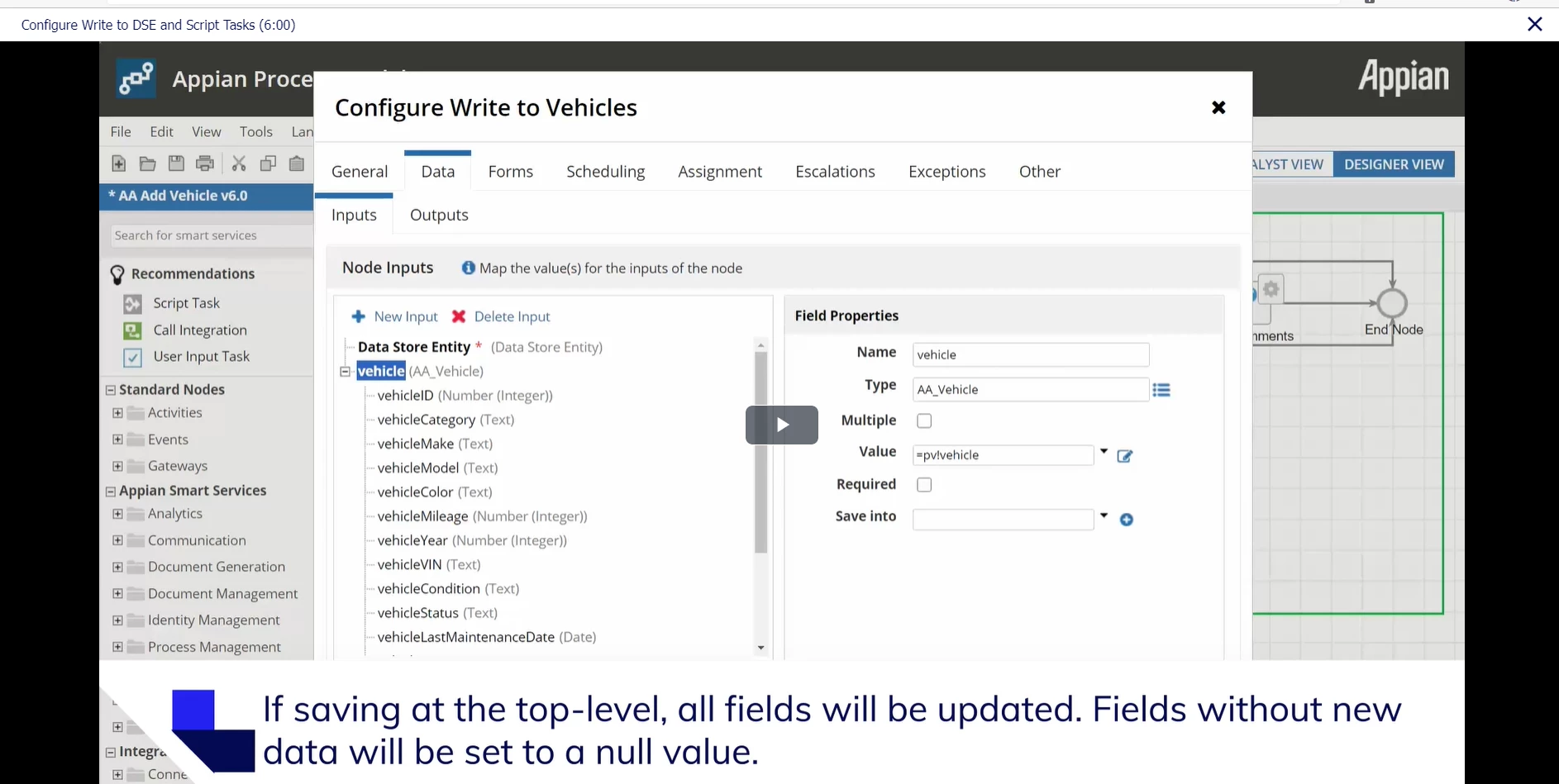
Task: Switch to the Other tab
Action: click(x=1040, y=172)
